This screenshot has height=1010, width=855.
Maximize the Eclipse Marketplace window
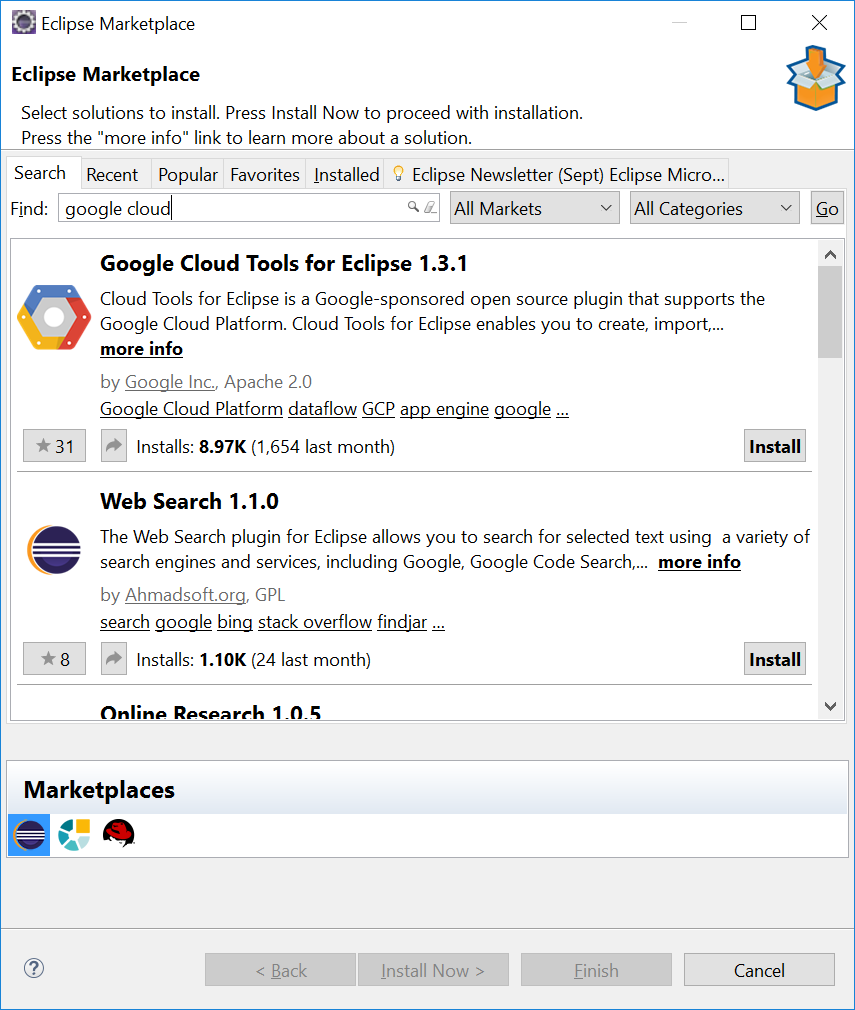click(x=748, y=23)
